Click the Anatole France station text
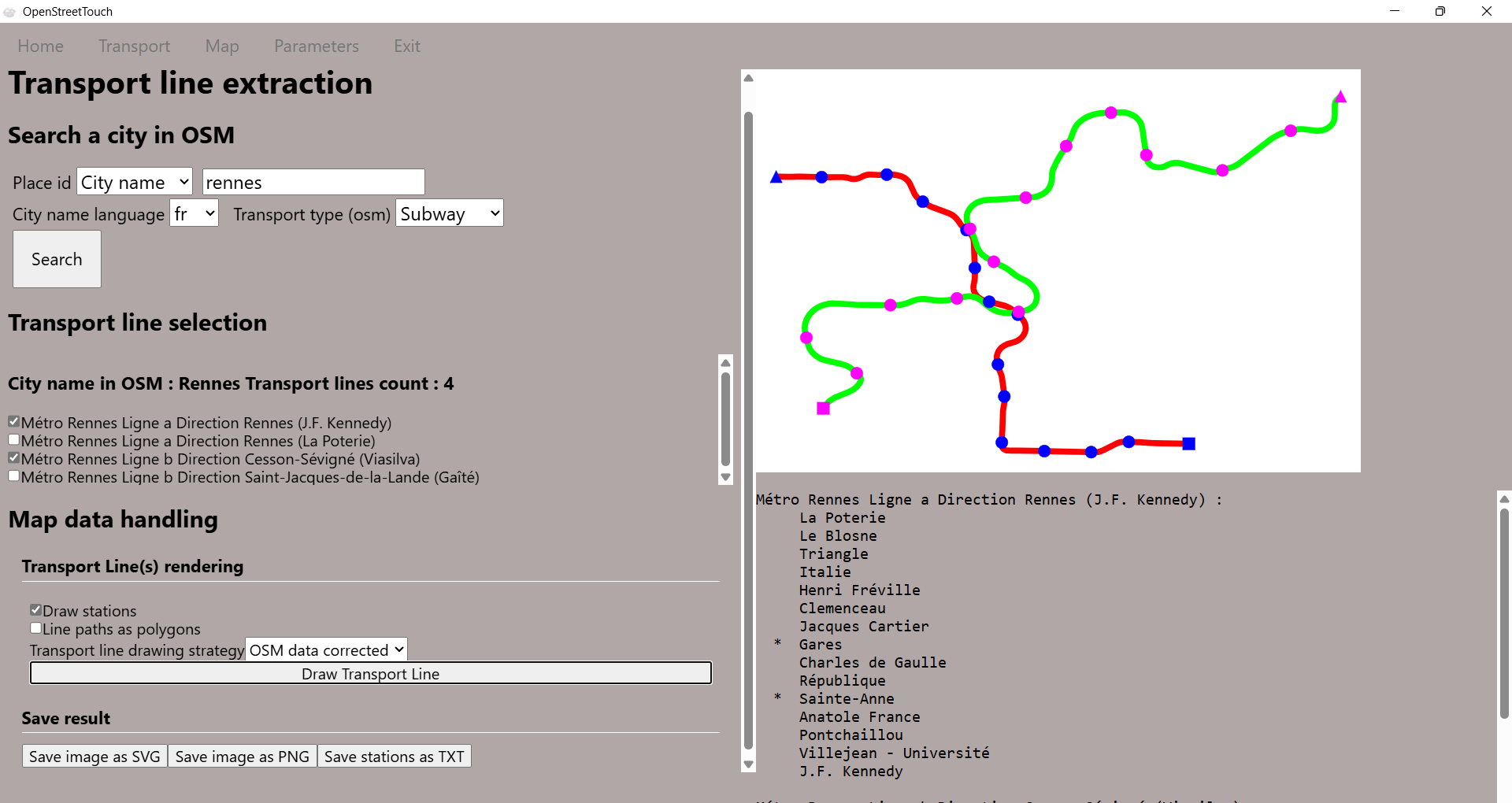The width and height of the screenshot is (1512, 803). (x=860, y=717)
